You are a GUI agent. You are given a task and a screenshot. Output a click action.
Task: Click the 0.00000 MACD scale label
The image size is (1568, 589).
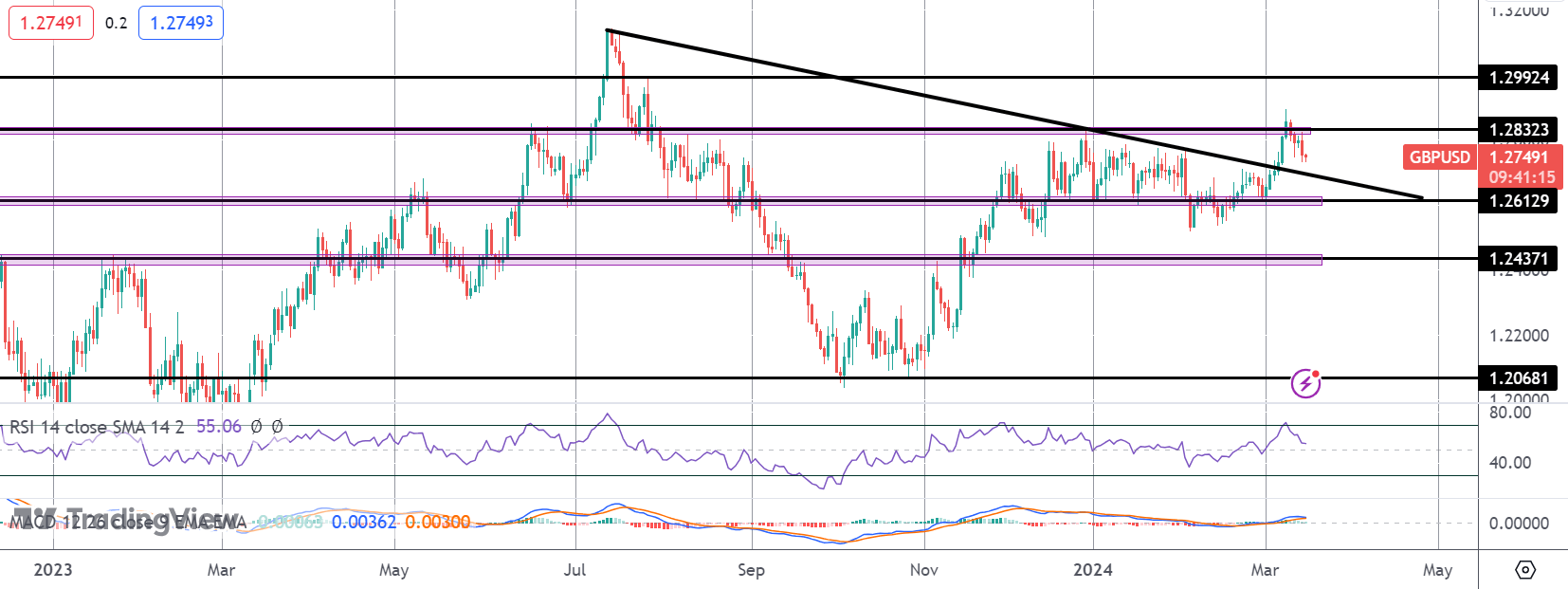pos(1519,524)
